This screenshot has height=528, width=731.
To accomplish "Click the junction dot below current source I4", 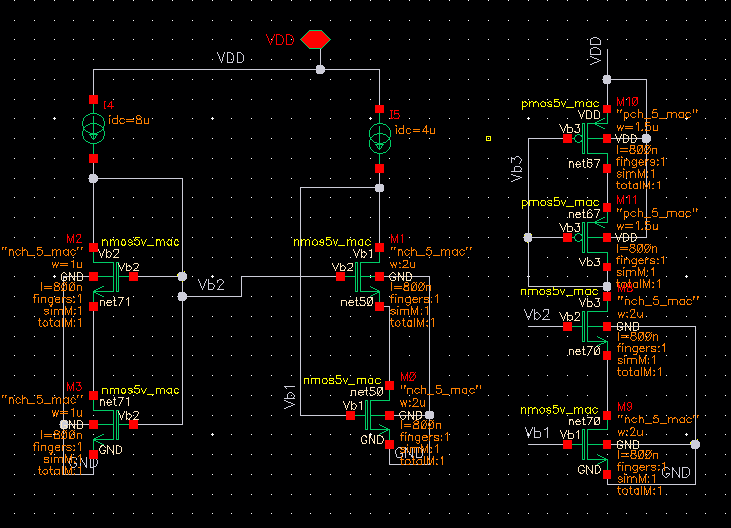I will click(x=93, y=178).
